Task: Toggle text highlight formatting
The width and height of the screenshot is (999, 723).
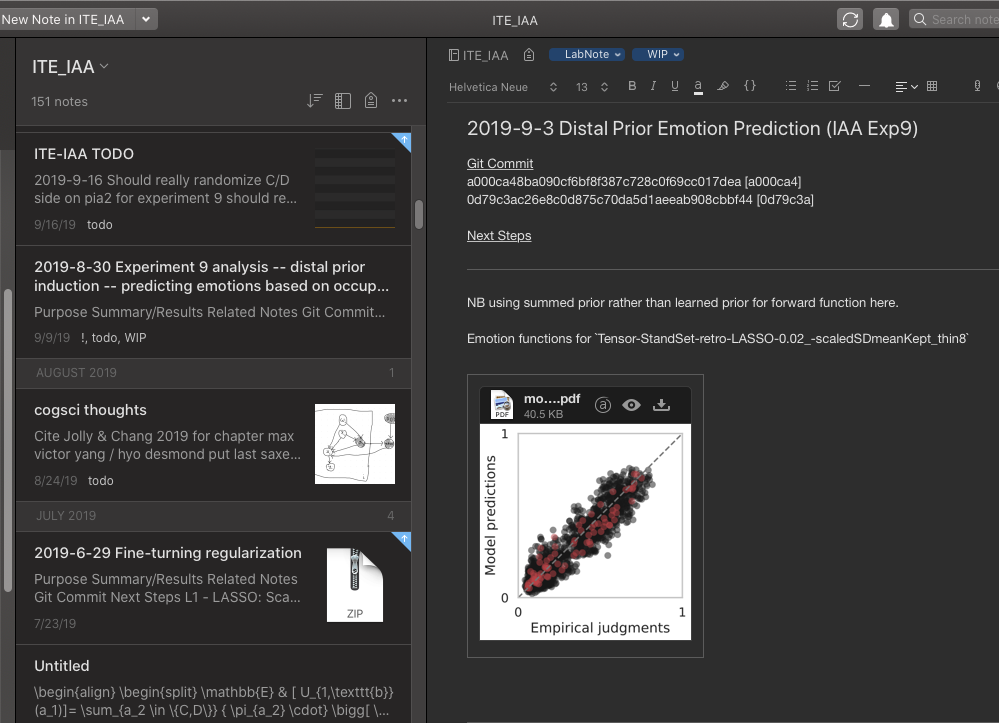Action: (723, 86)
